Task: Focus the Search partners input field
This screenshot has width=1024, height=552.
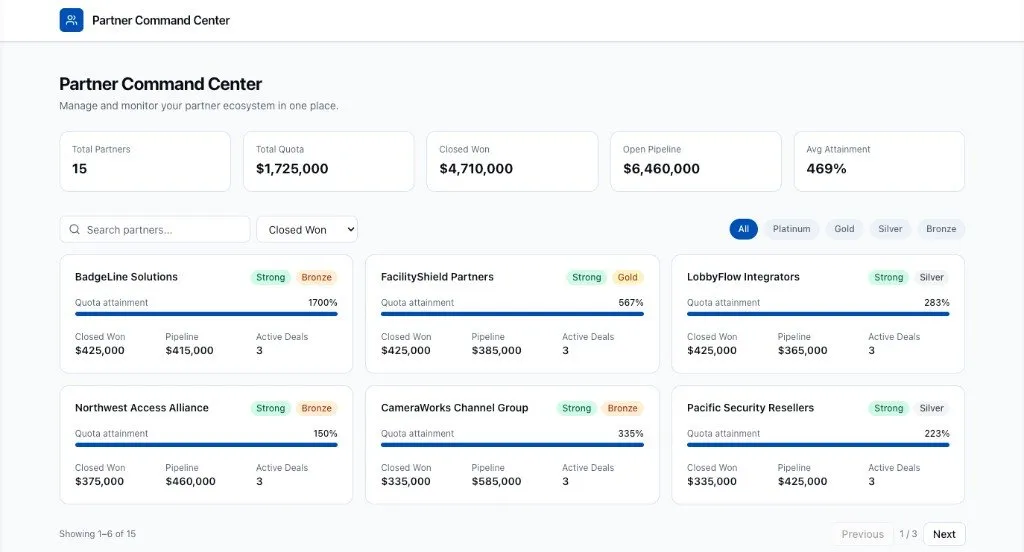Action: point(155,229)
